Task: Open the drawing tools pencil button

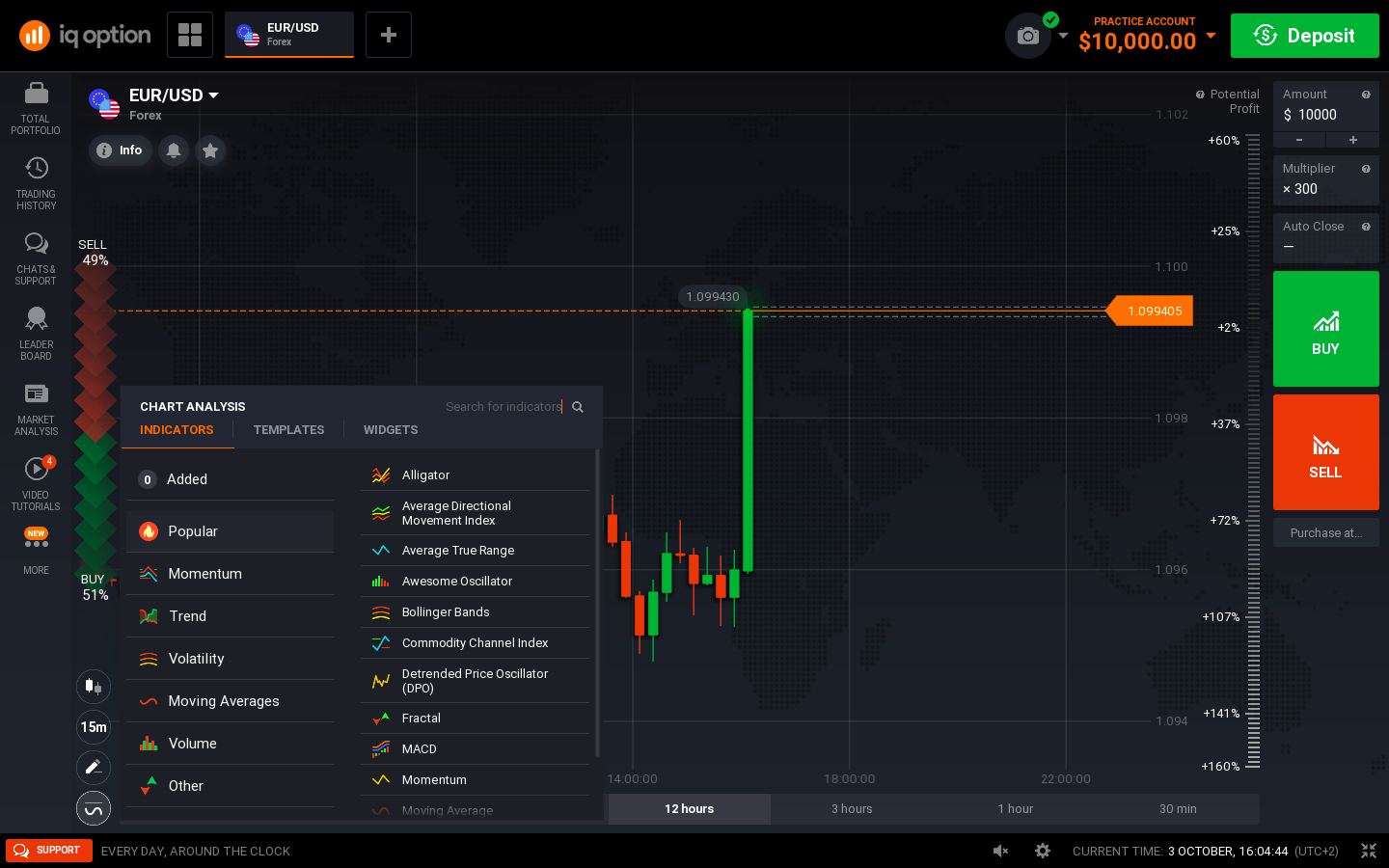Action: (x=94, y=767)
